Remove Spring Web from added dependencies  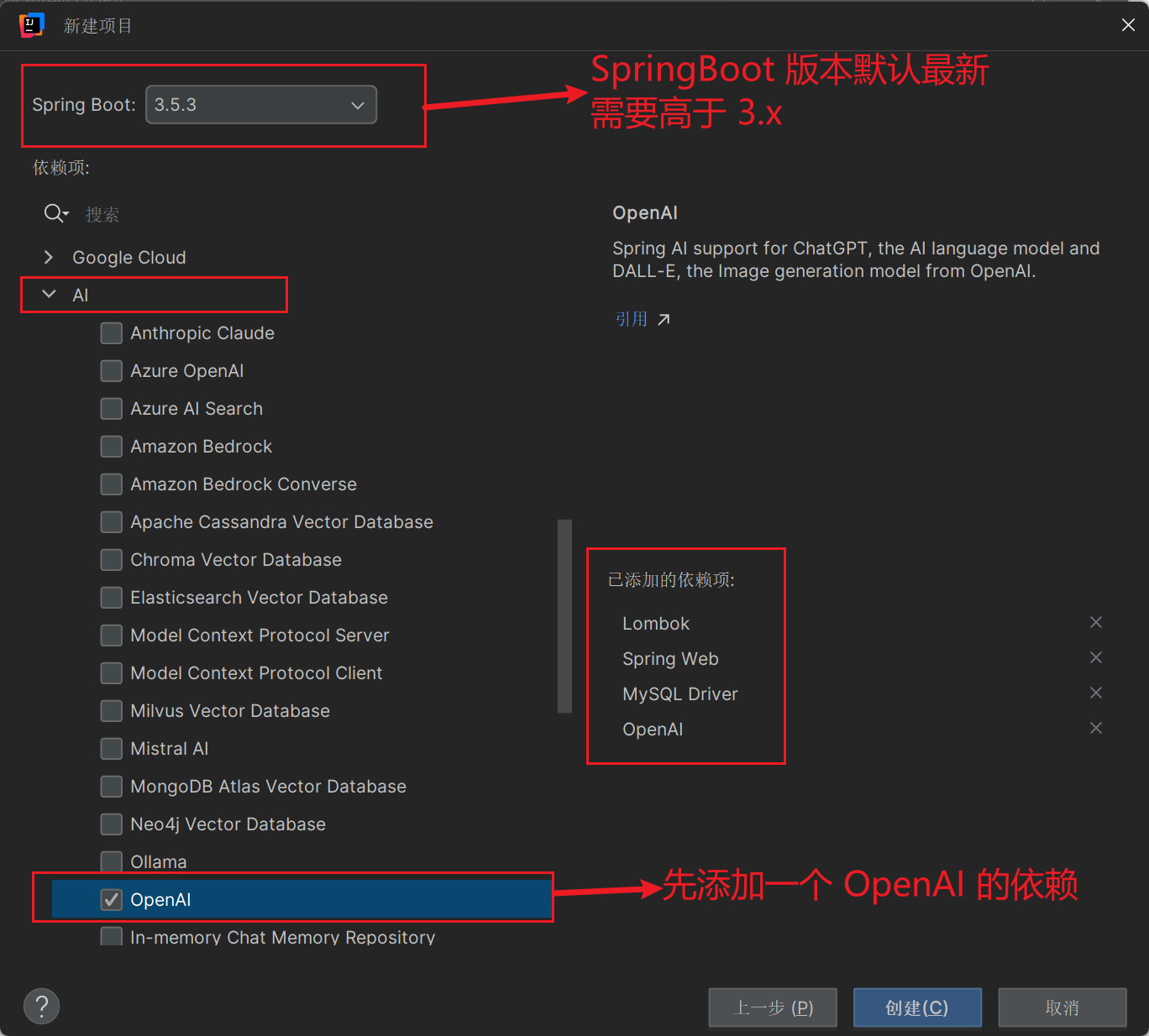click(x=1096, y=657)
